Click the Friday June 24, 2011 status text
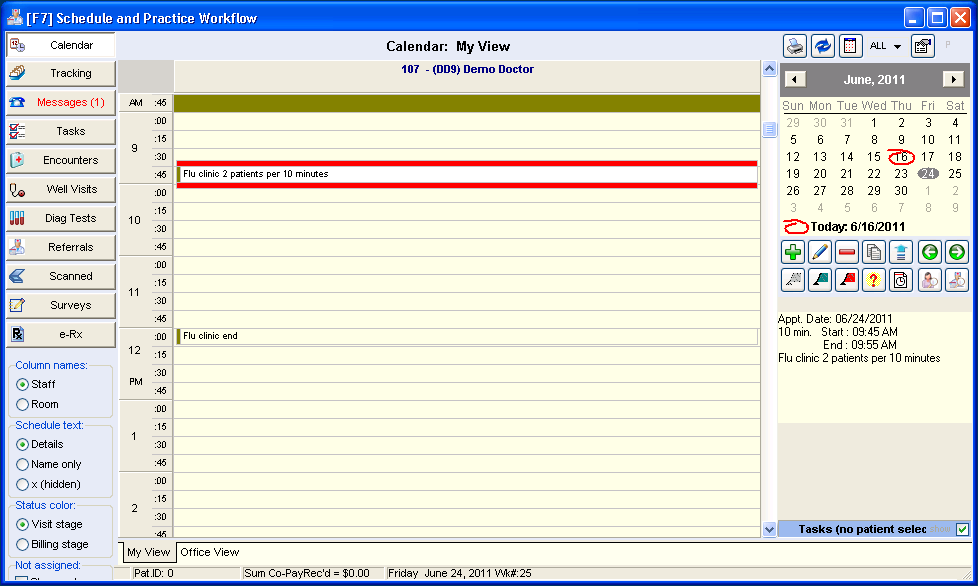 coord(460,574)
